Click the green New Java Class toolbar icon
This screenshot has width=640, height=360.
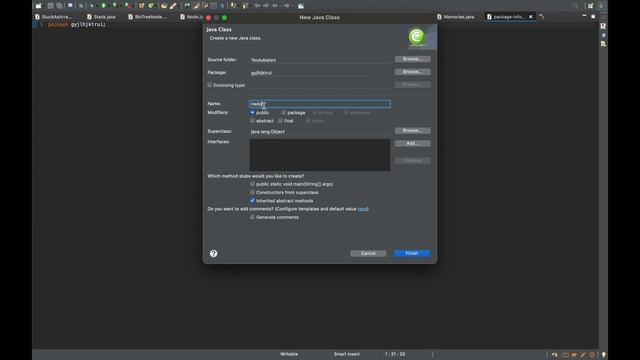coord(151,6)
